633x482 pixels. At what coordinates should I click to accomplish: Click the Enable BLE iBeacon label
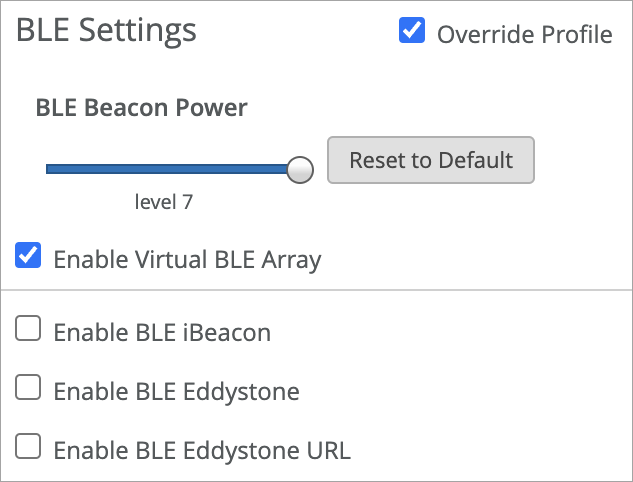[x=162, y=332]
